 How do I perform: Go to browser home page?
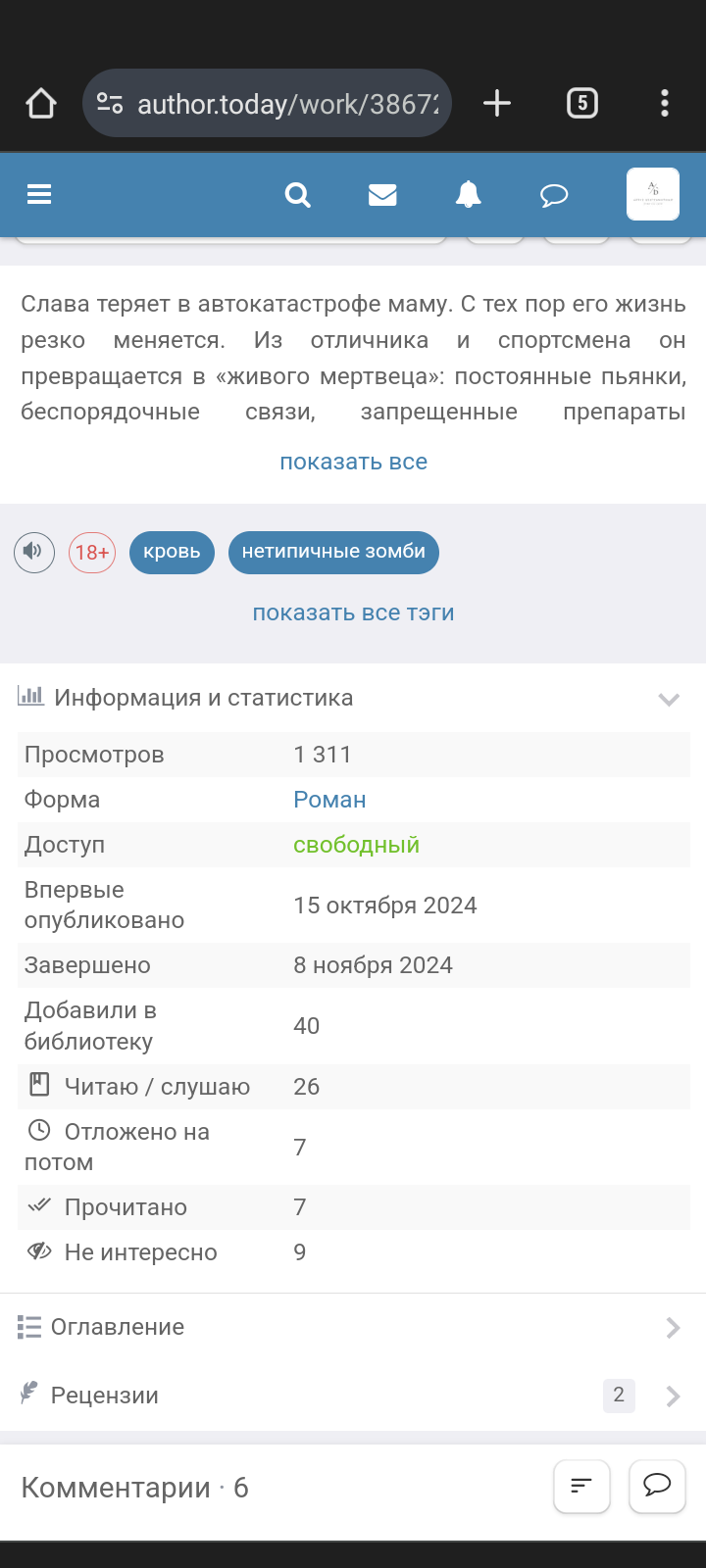[x=41, y=103]
